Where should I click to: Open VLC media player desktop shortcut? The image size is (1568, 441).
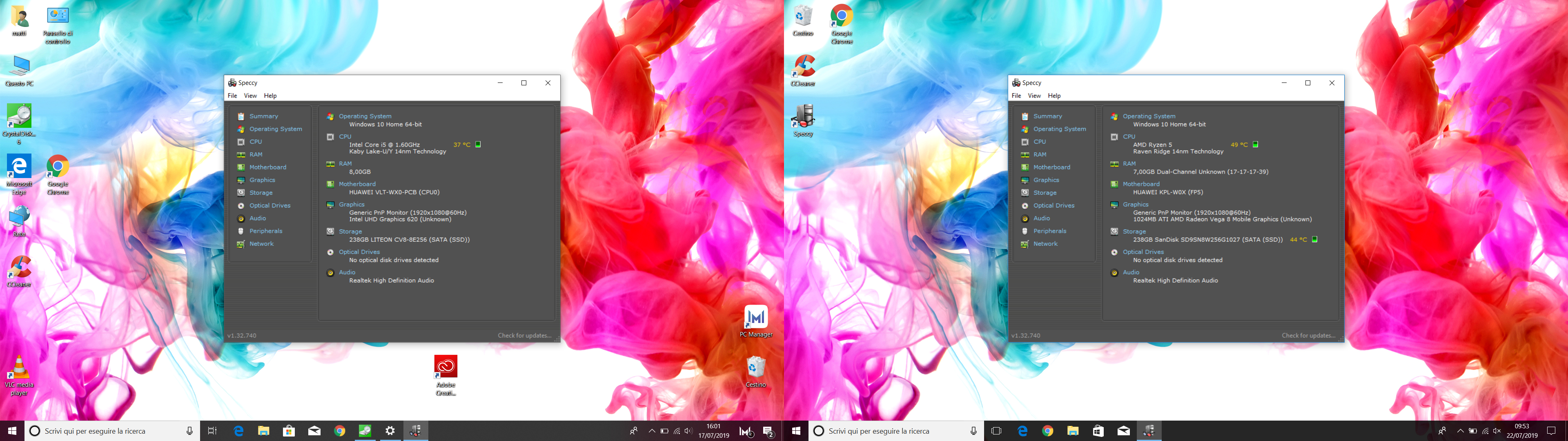[x=19, y=367]
